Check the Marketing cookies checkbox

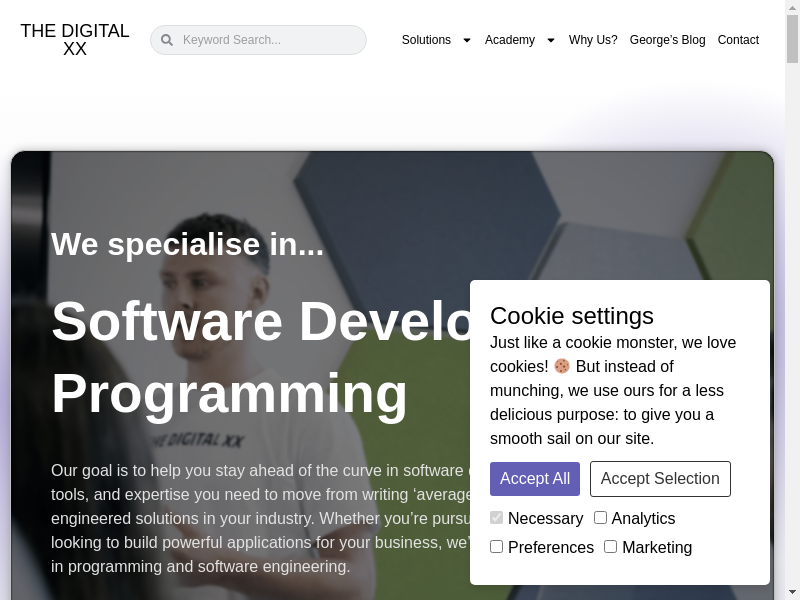click(611, 547)
